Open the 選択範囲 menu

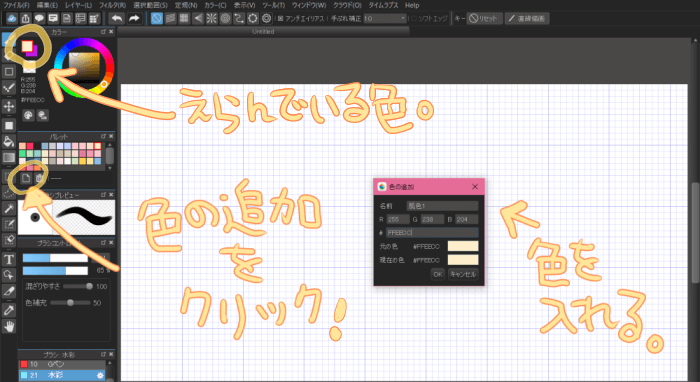click(x=150, y=5)
